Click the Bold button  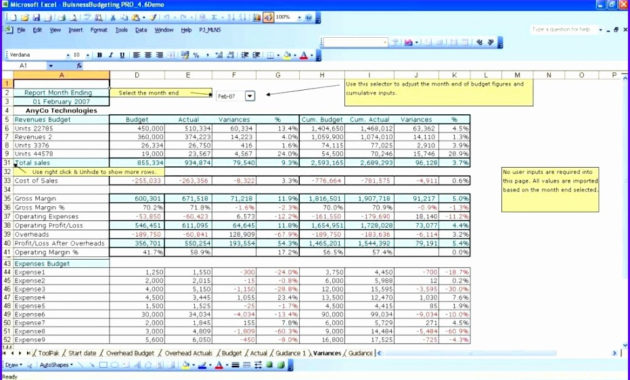point(99,55)
